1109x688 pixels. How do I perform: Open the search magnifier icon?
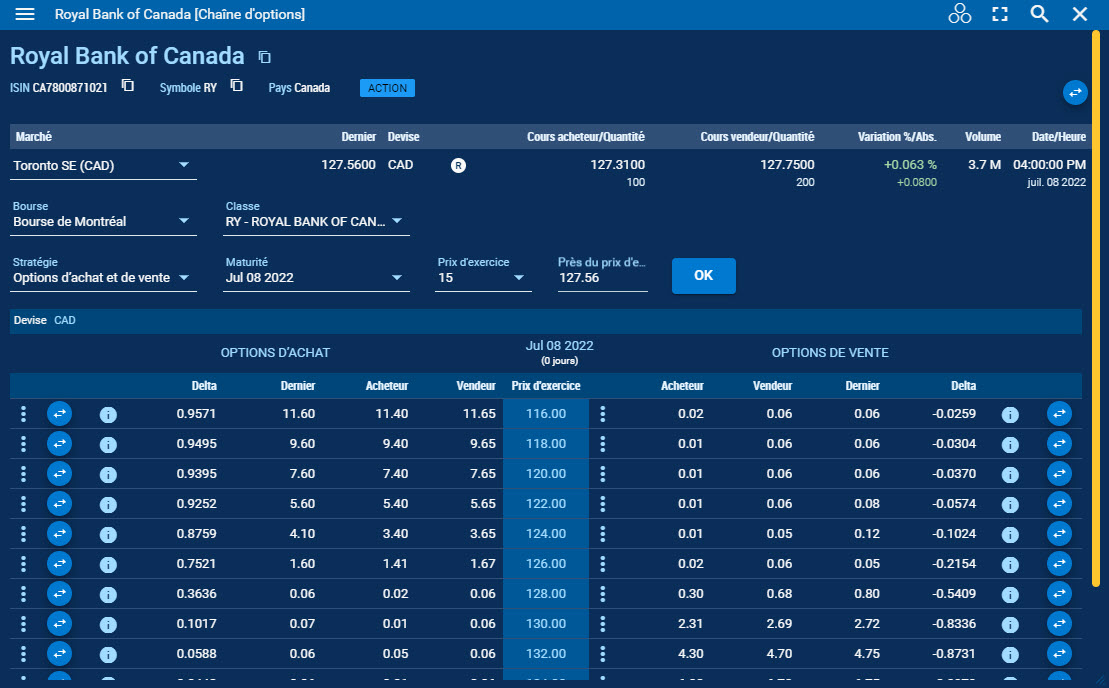tap(1039, 14)
